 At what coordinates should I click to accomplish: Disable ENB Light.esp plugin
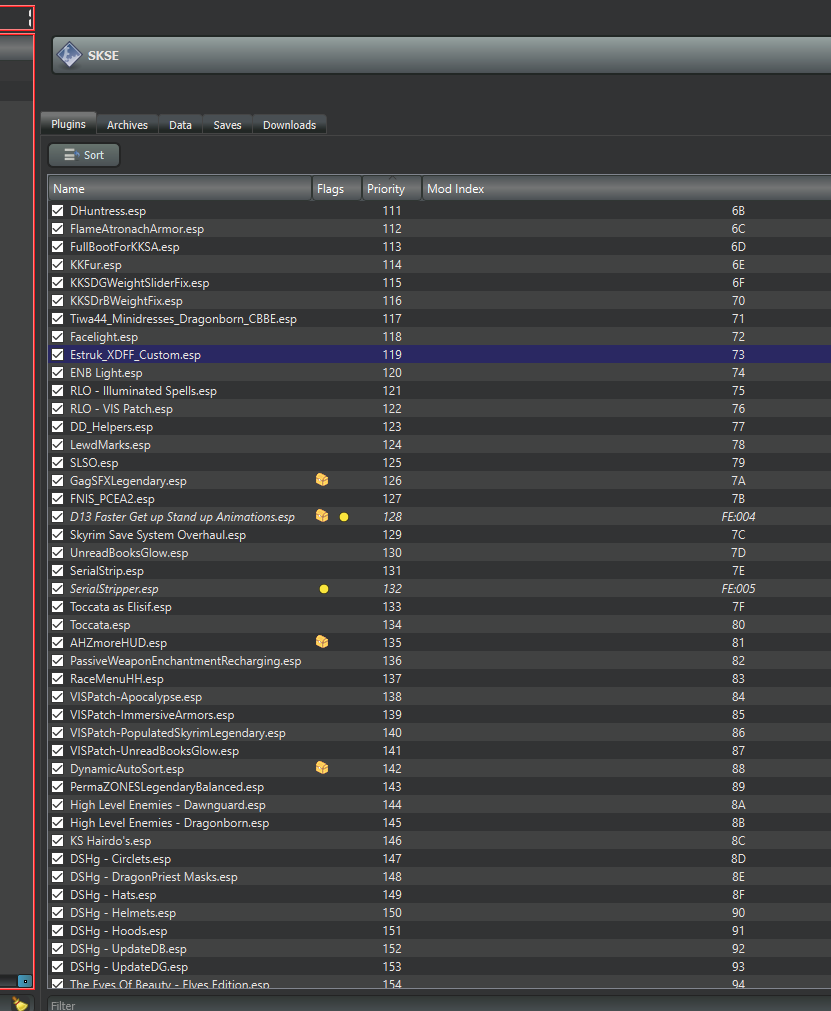57,373
